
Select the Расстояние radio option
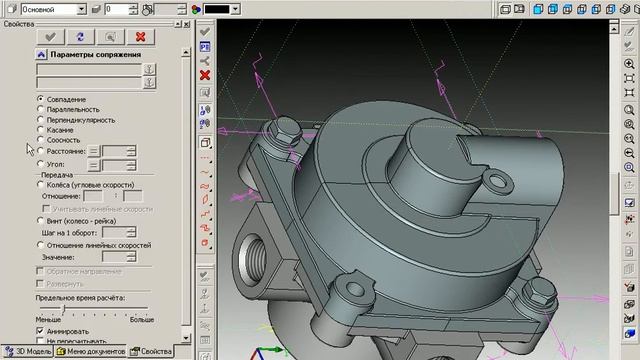click(x=40, y=151)
